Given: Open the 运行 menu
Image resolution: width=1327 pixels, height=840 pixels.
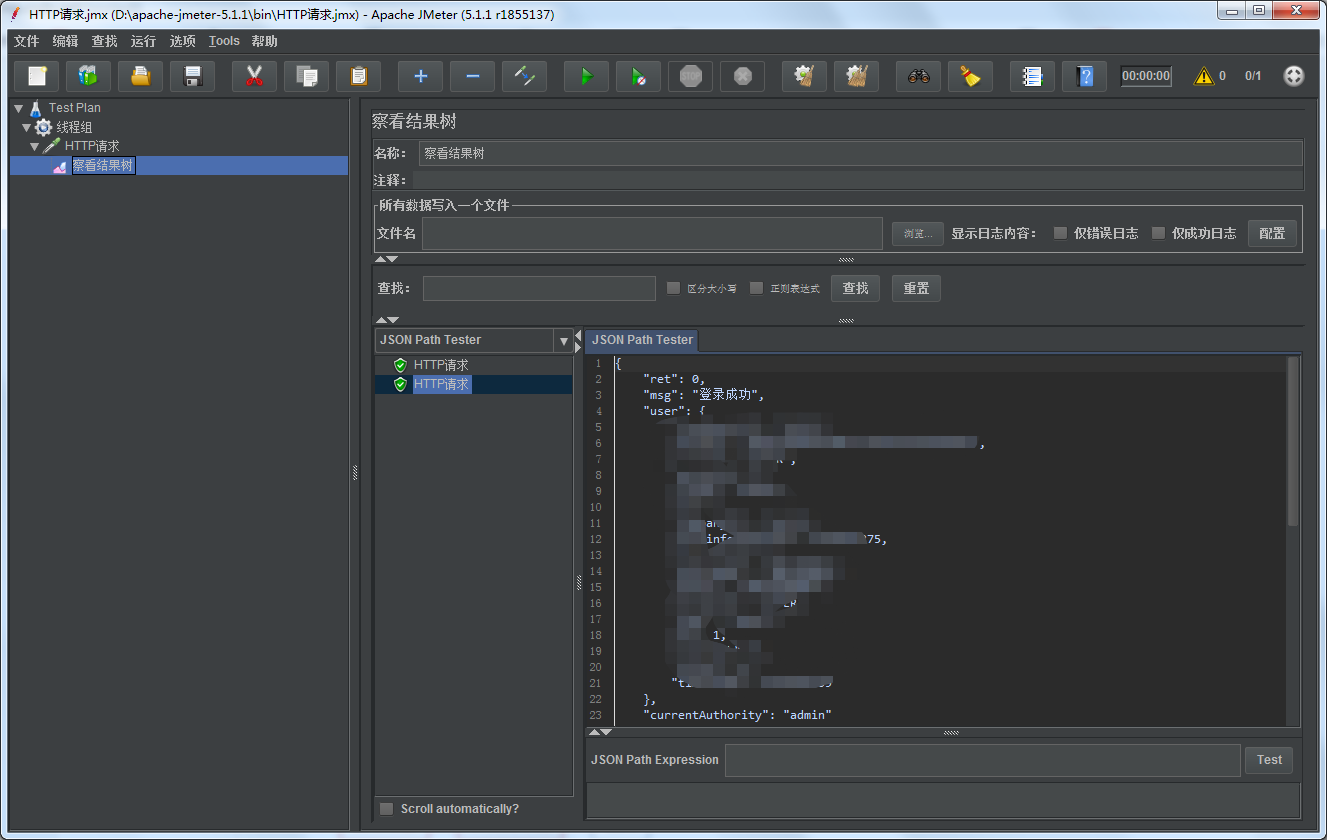Looking at the screenshot, I should [x=143, y=41].
